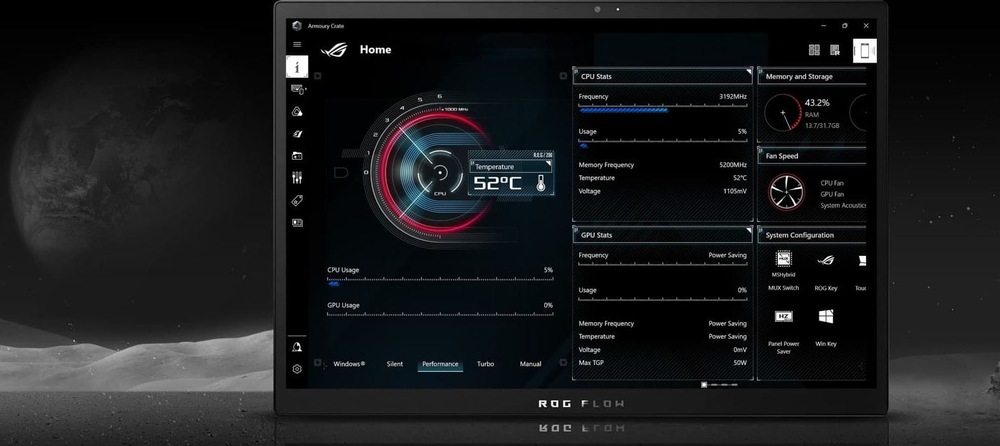Click the Max TGP 50W value
1000x446 pixels.
click(740, 363)
